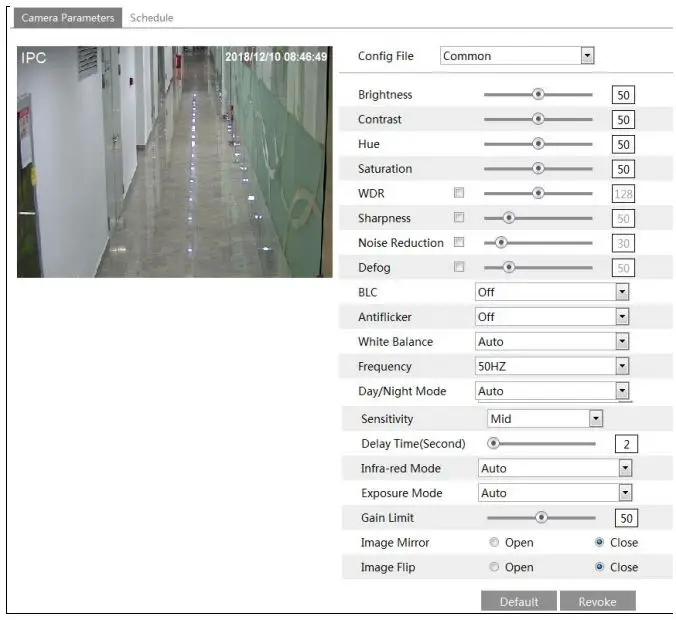Click the Gain Limit slider handle

pos(541,517)
